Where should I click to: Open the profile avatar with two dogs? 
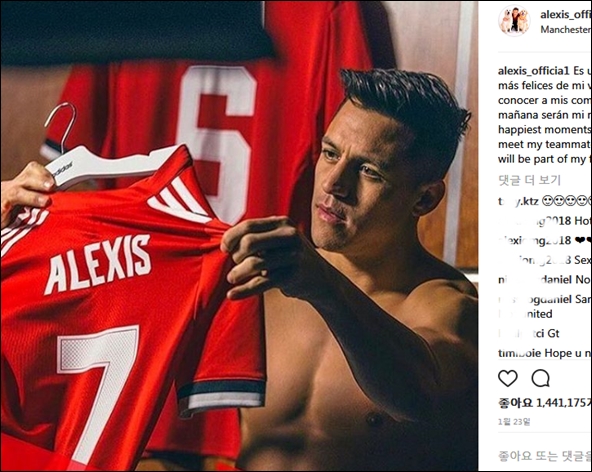tap(514, 21)
